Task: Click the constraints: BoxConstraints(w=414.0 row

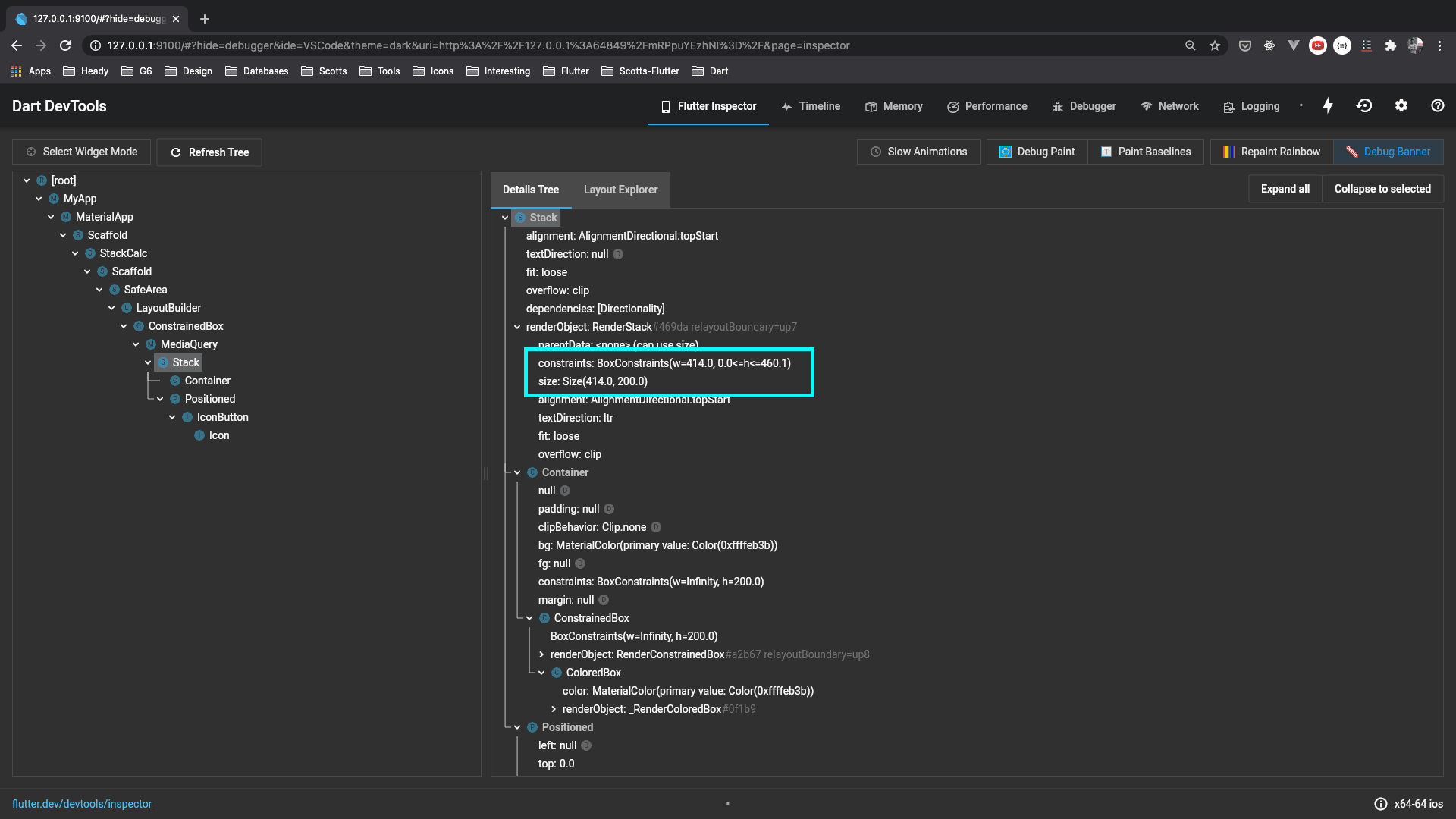Action: coord(664,363)
